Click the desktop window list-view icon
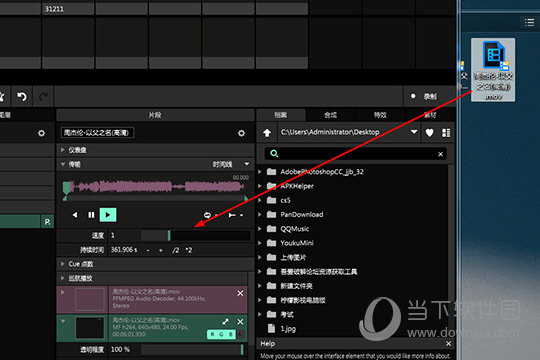The image size is (540, 360). point(529,23)
